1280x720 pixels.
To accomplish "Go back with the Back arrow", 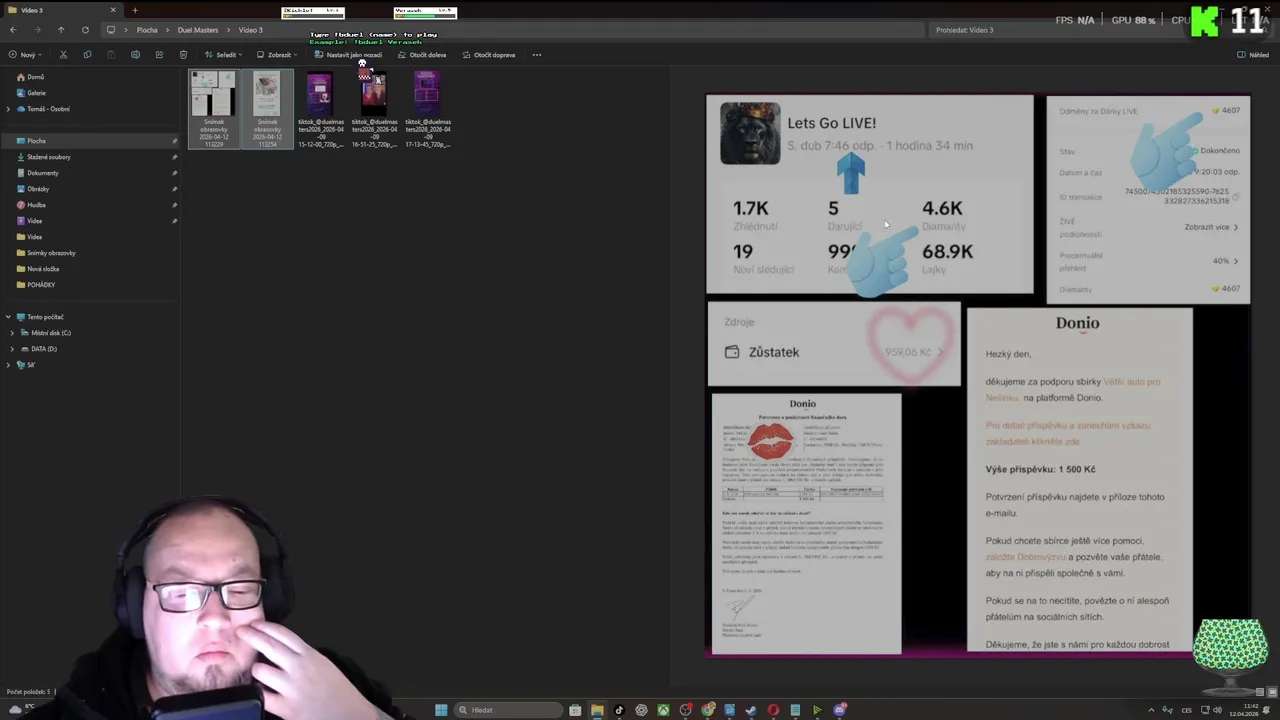I will 13,30.
